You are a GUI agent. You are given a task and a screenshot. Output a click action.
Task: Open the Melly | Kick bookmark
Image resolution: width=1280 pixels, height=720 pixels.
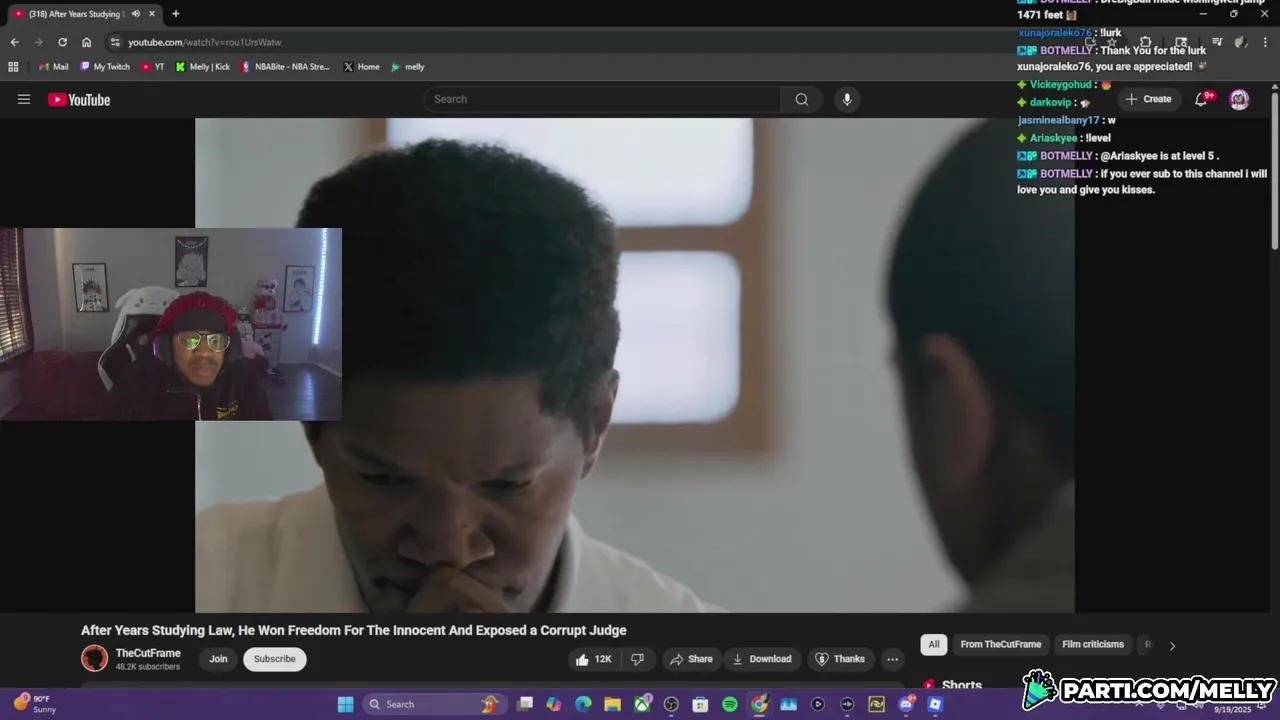pos(203,67)
